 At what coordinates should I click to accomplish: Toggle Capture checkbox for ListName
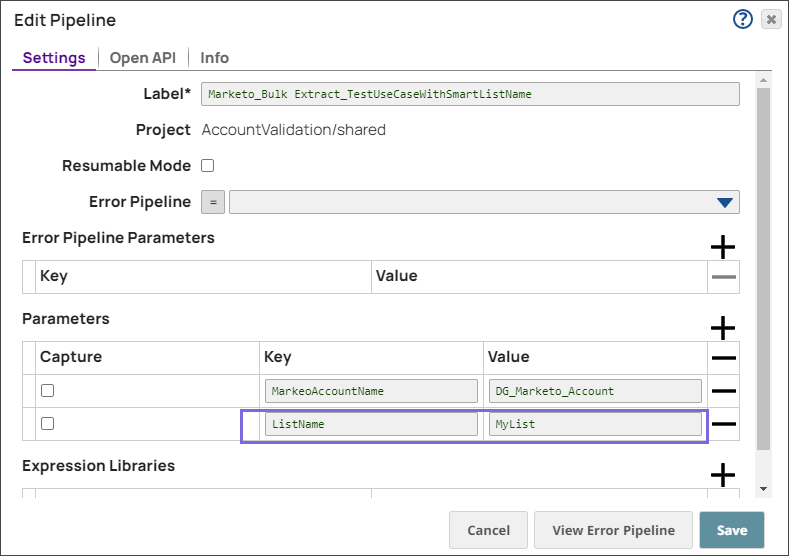point(47,424)
